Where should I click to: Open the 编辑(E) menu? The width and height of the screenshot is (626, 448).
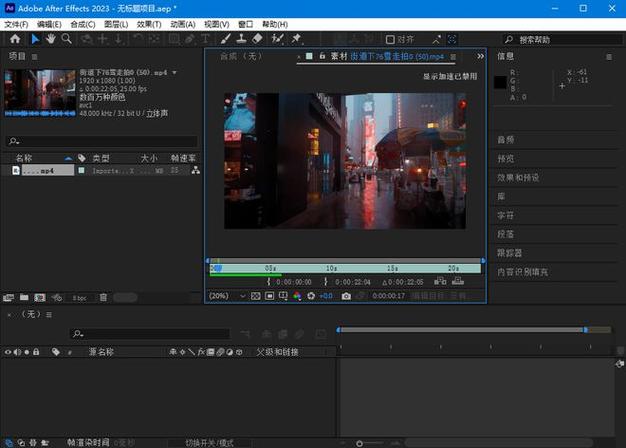(49, 24)
